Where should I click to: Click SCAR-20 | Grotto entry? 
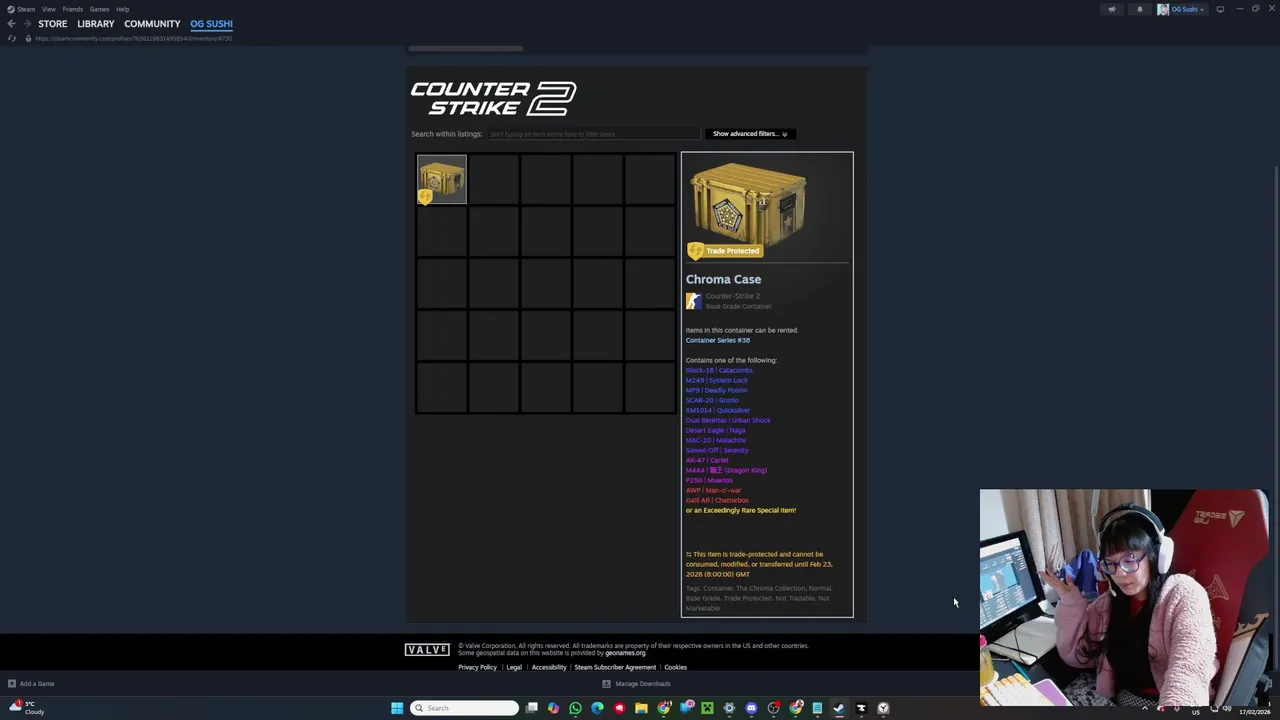(712, 400)
